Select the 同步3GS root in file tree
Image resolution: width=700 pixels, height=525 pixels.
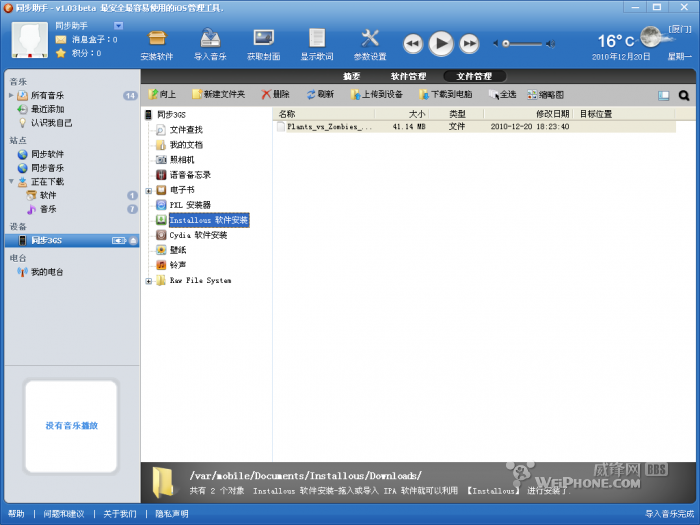pos(171,115)
